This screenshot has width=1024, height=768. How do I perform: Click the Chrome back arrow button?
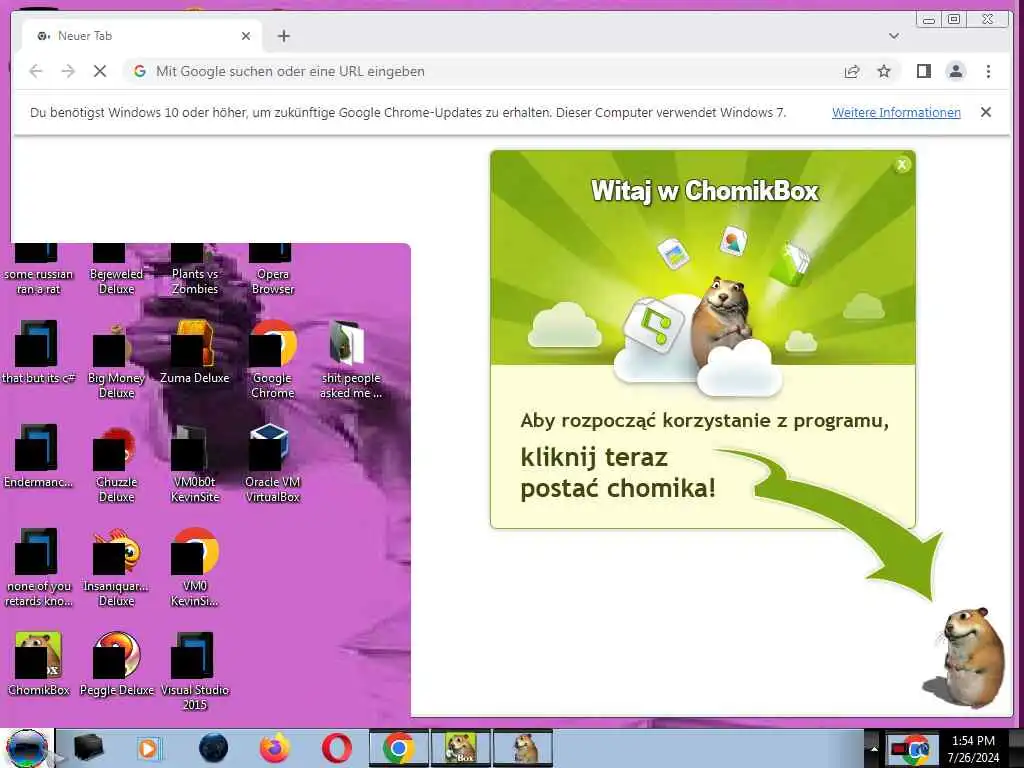click(36, 71)
